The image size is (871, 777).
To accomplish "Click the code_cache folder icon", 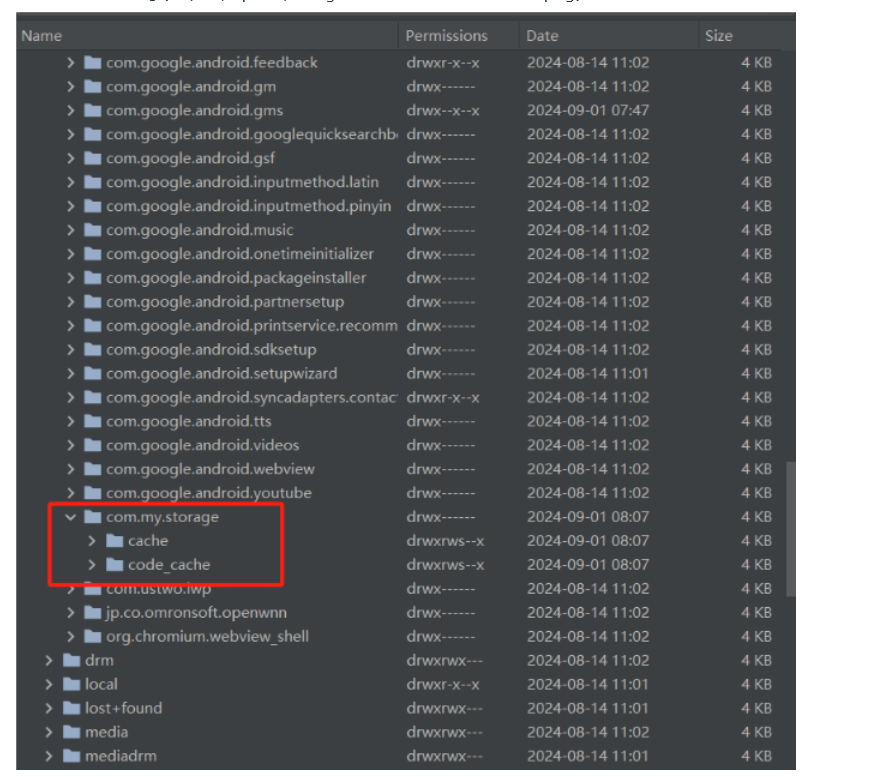I will [x=114, y=564].
